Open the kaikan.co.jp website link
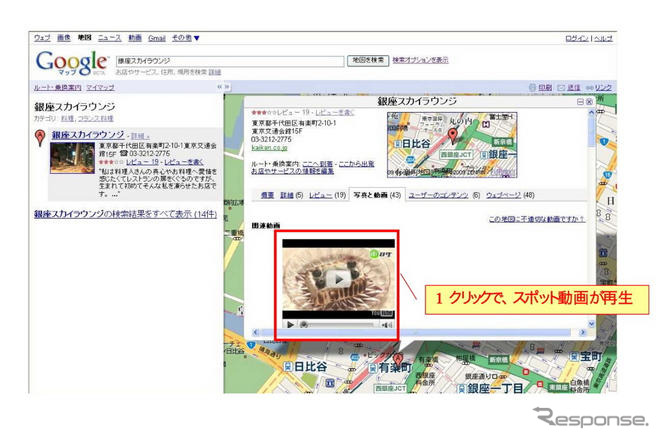 pyautogui.click(x=269, y=147)
